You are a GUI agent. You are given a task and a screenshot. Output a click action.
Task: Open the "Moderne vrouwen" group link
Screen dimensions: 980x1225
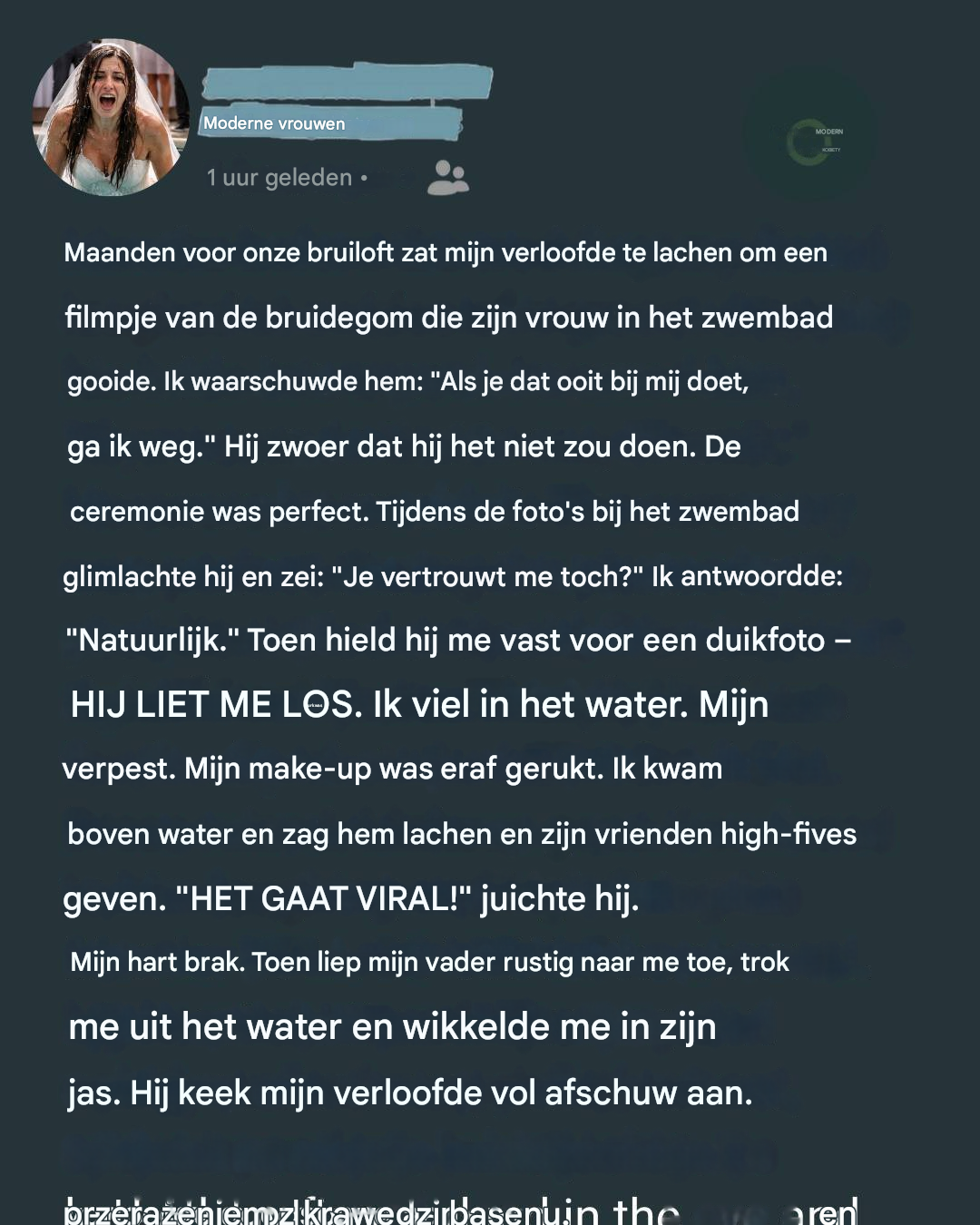(274, 123)
